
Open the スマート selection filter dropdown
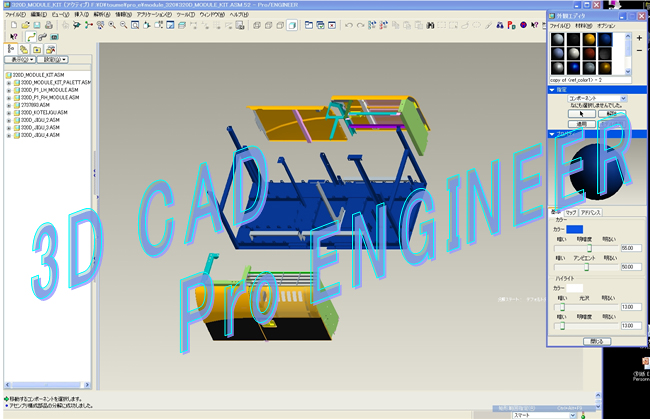(544, 415)
